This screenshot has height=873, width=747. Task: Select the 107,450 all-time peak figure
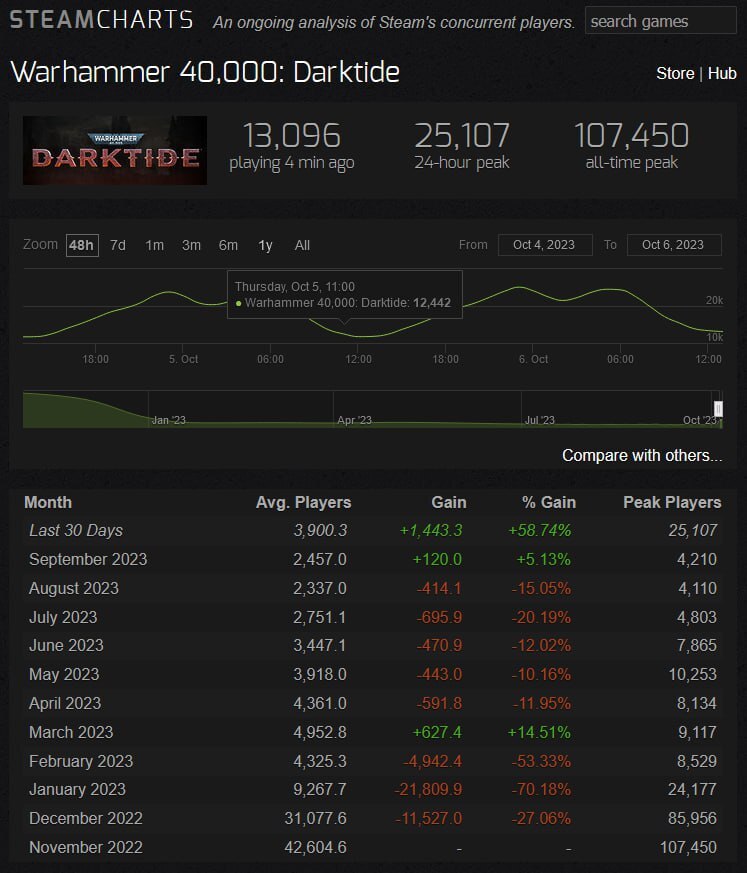tap(631, 136)
